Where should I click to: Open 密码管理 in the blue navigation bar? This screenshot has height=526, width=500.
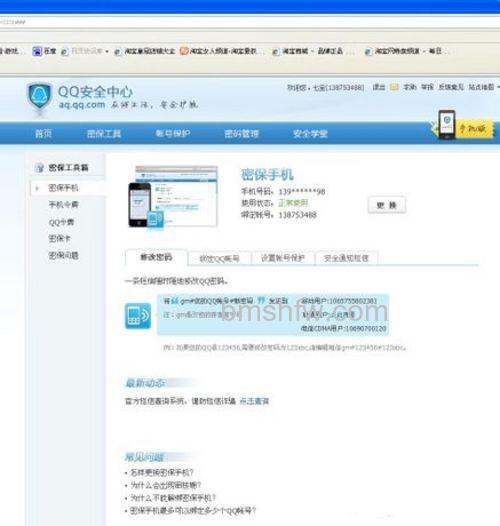(241, 134)
